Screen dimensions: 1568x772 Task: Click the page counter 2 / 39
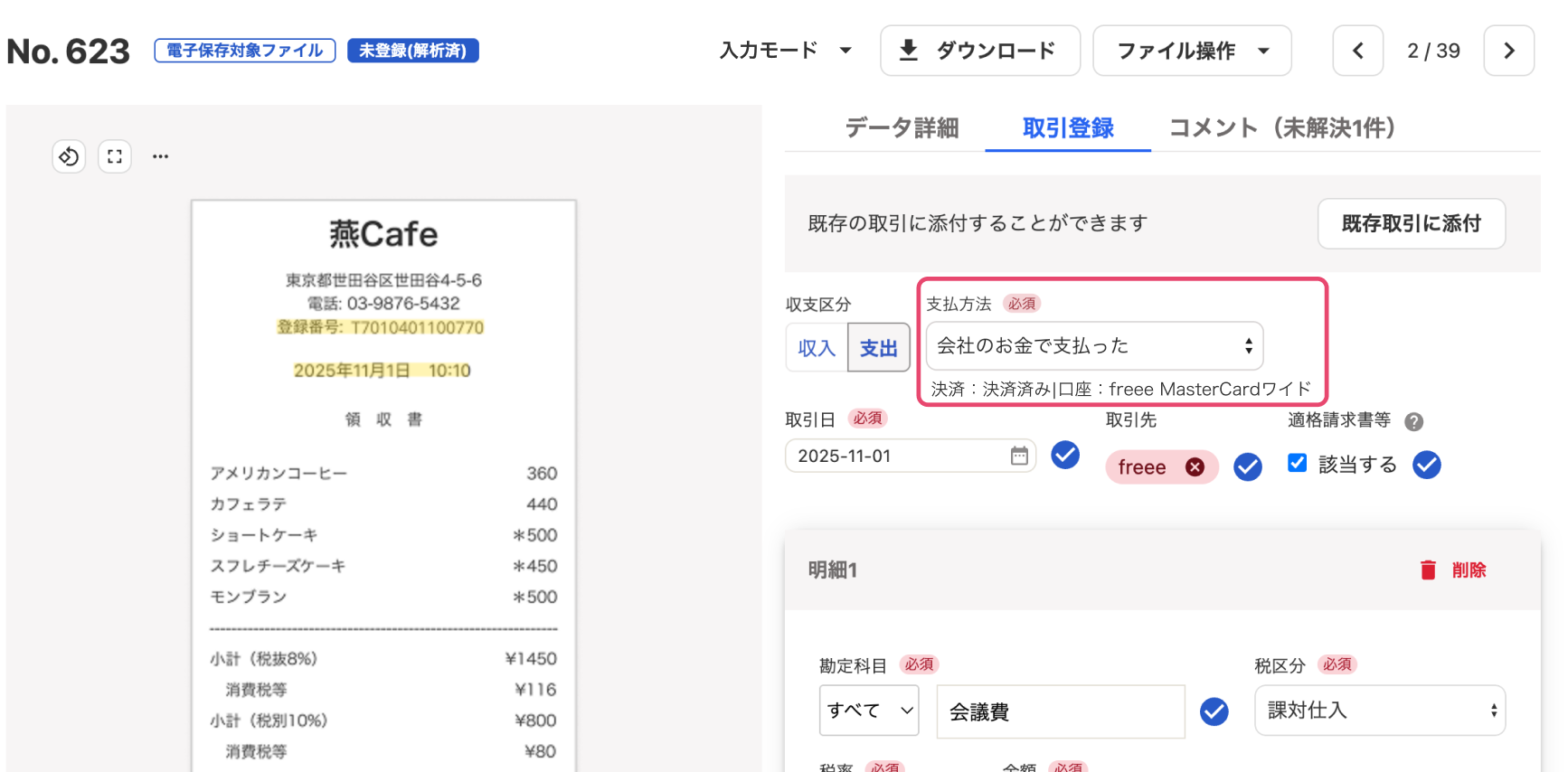[1433, 51]
